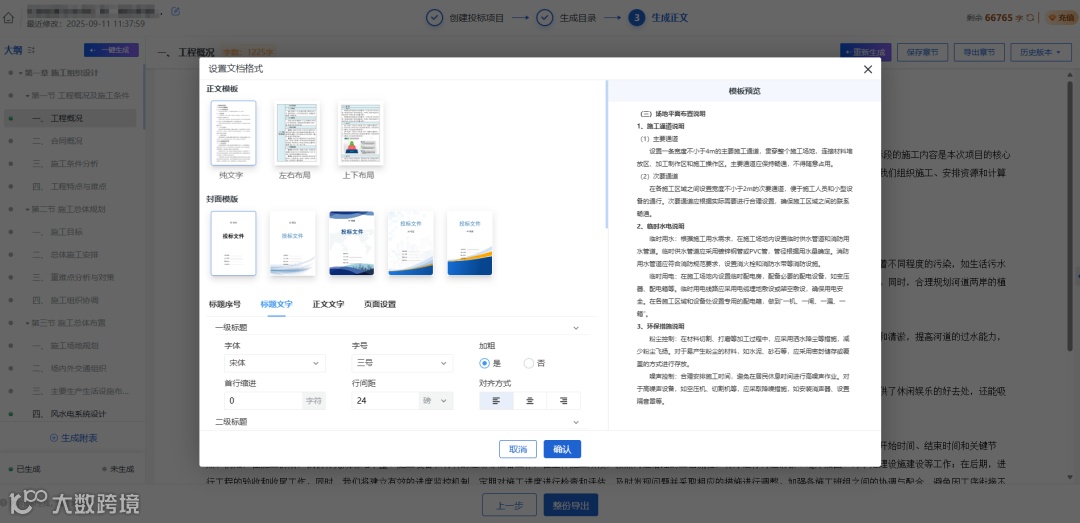1080x523 pixels.
Task: Select 四、工程特点与难点 in the outline
Action: pos(69,187)
